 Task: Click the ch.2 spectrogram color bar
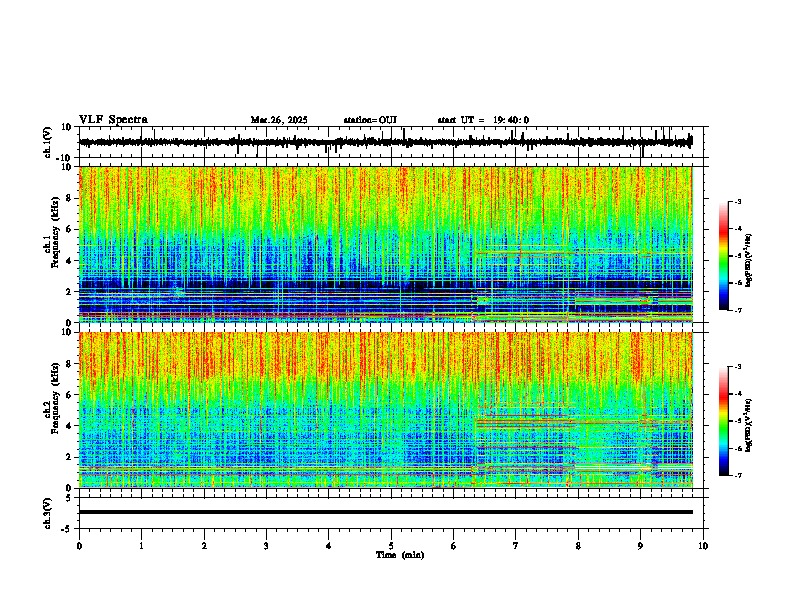coord(724,421)
